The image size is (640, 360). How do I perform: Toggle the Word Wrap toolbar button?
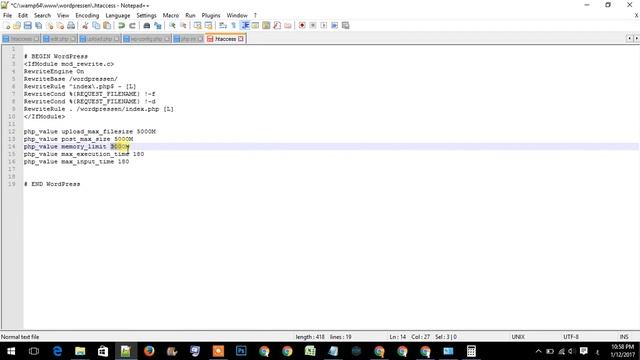[223, 26]
